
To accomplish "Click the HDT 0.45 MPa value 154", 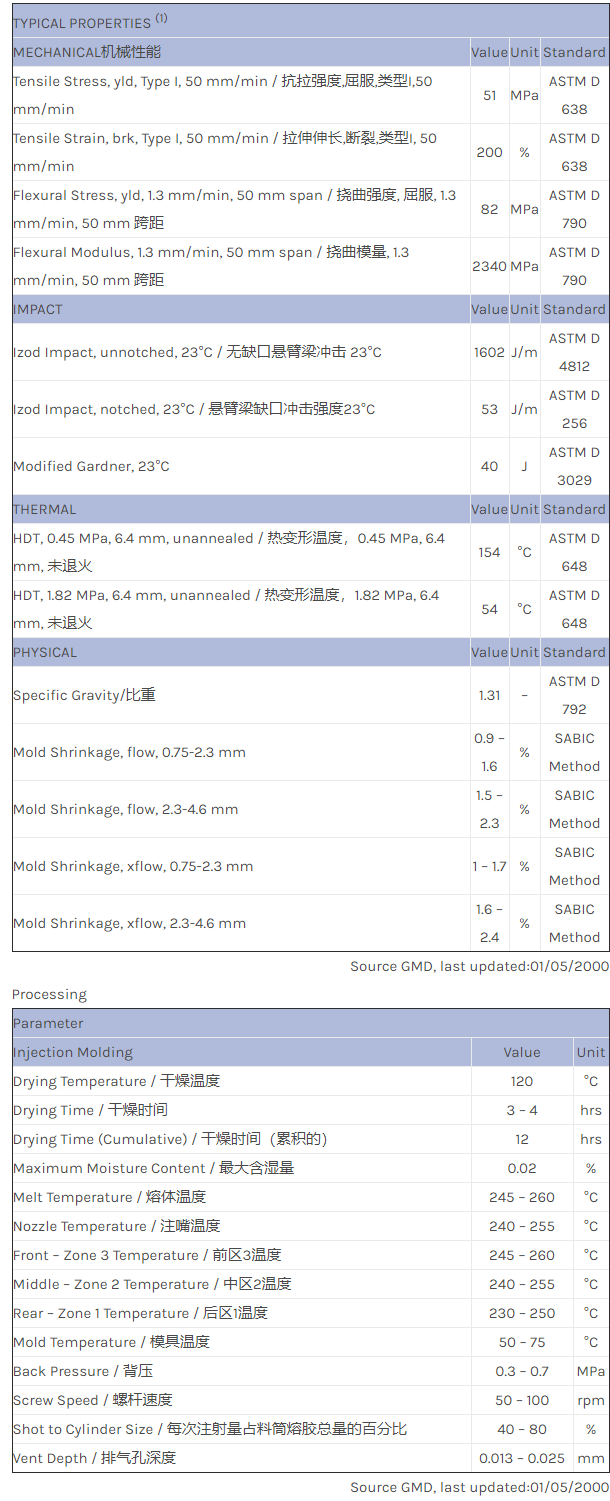I will [x=489, y=552].
